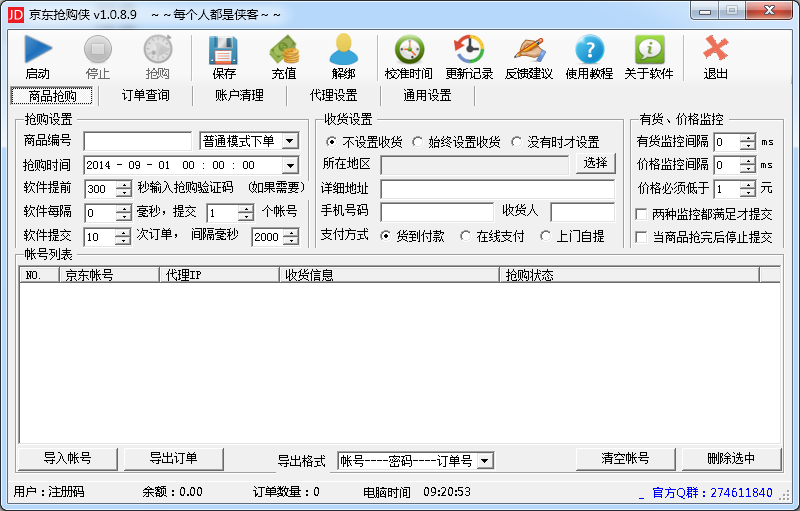The width and height of the screenshot is (800, 511).
Task: Click the JD app logo in title bar
Action: [16, 14]
